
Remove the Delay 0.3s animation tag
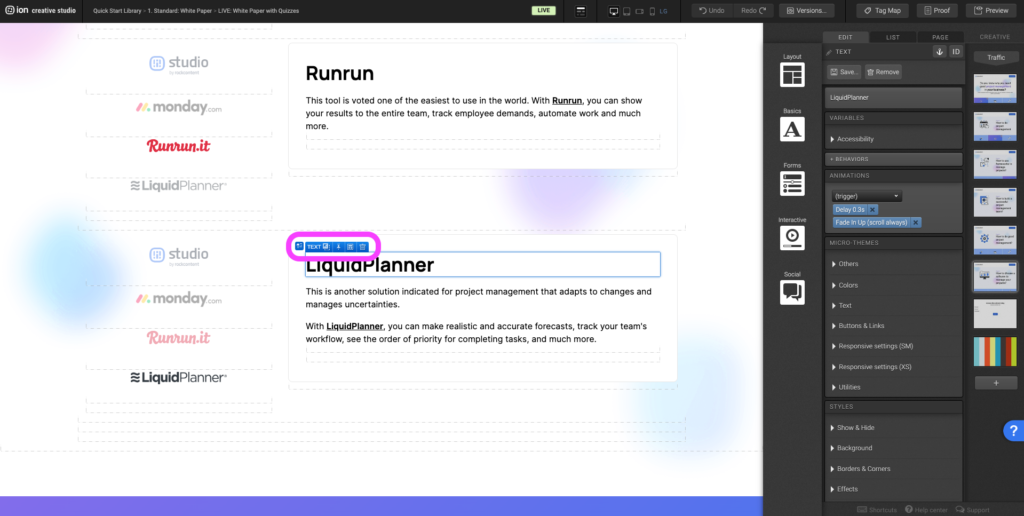(872, 209)
